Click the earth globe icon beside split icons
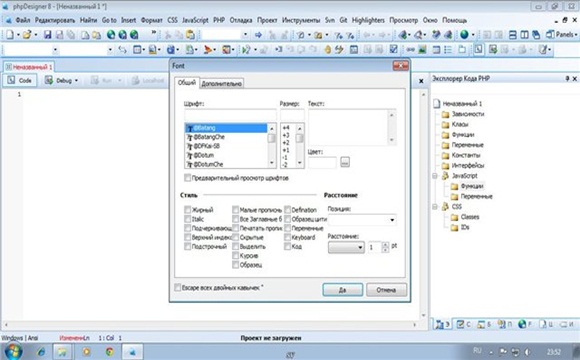 464,35
